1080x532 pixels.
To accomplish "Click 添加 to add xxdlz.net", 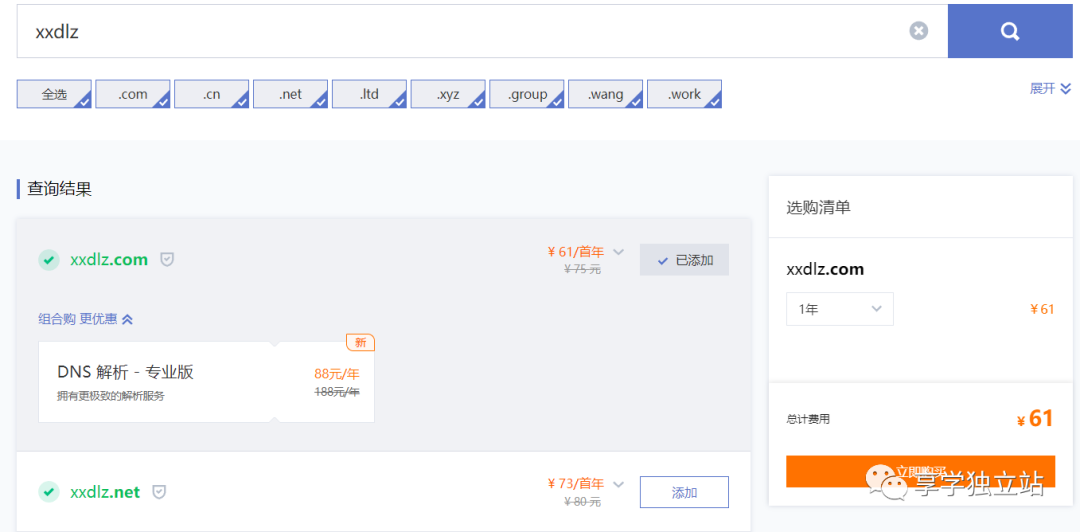I will [x=684, y=492].
